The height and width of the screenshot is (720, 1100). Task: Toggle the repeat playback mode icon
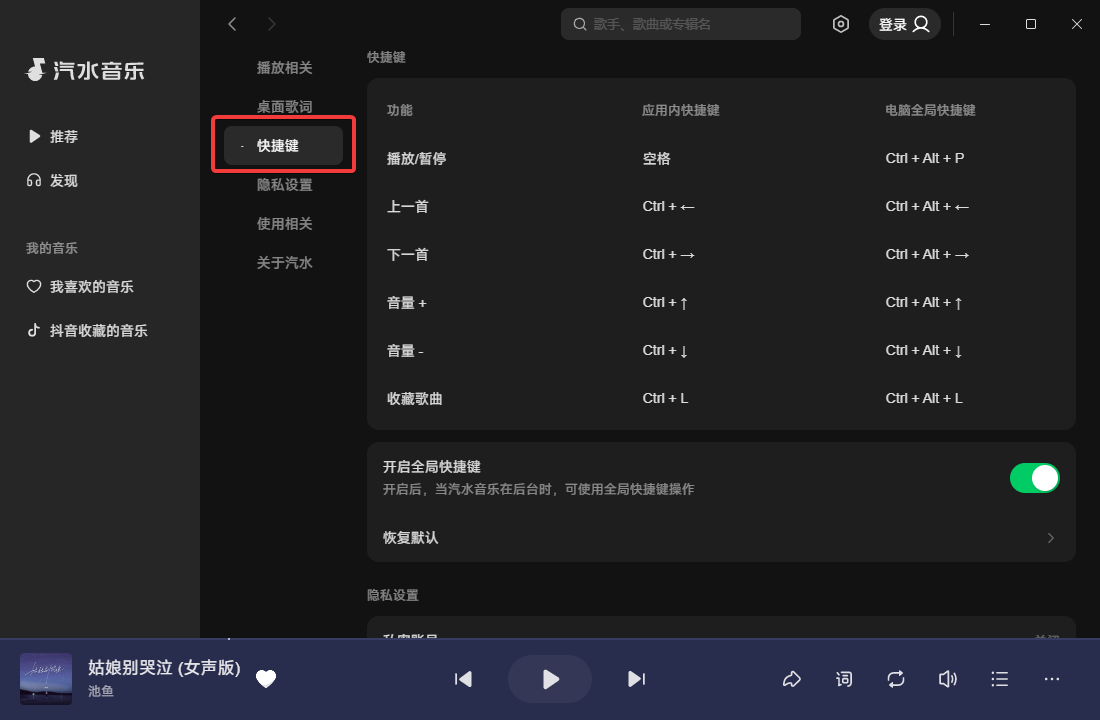click(x=896, y=679)
